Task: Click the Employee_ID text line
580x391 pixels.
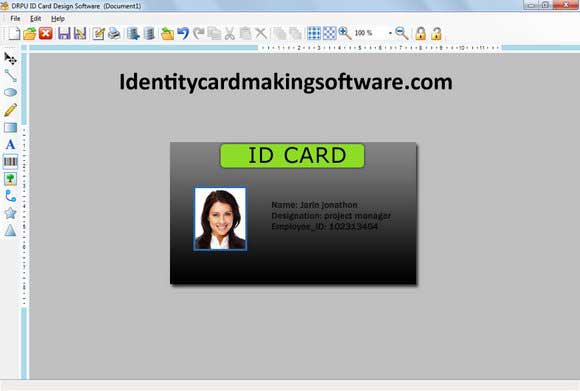Action: click(324, 226)
